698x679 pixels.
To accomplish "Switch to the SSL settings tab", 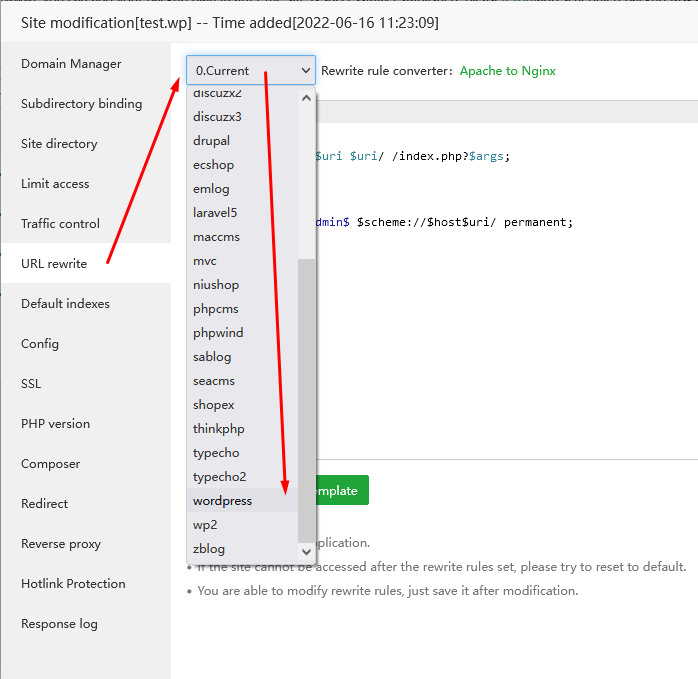I will pyautogui.click(x=31, y=384).
